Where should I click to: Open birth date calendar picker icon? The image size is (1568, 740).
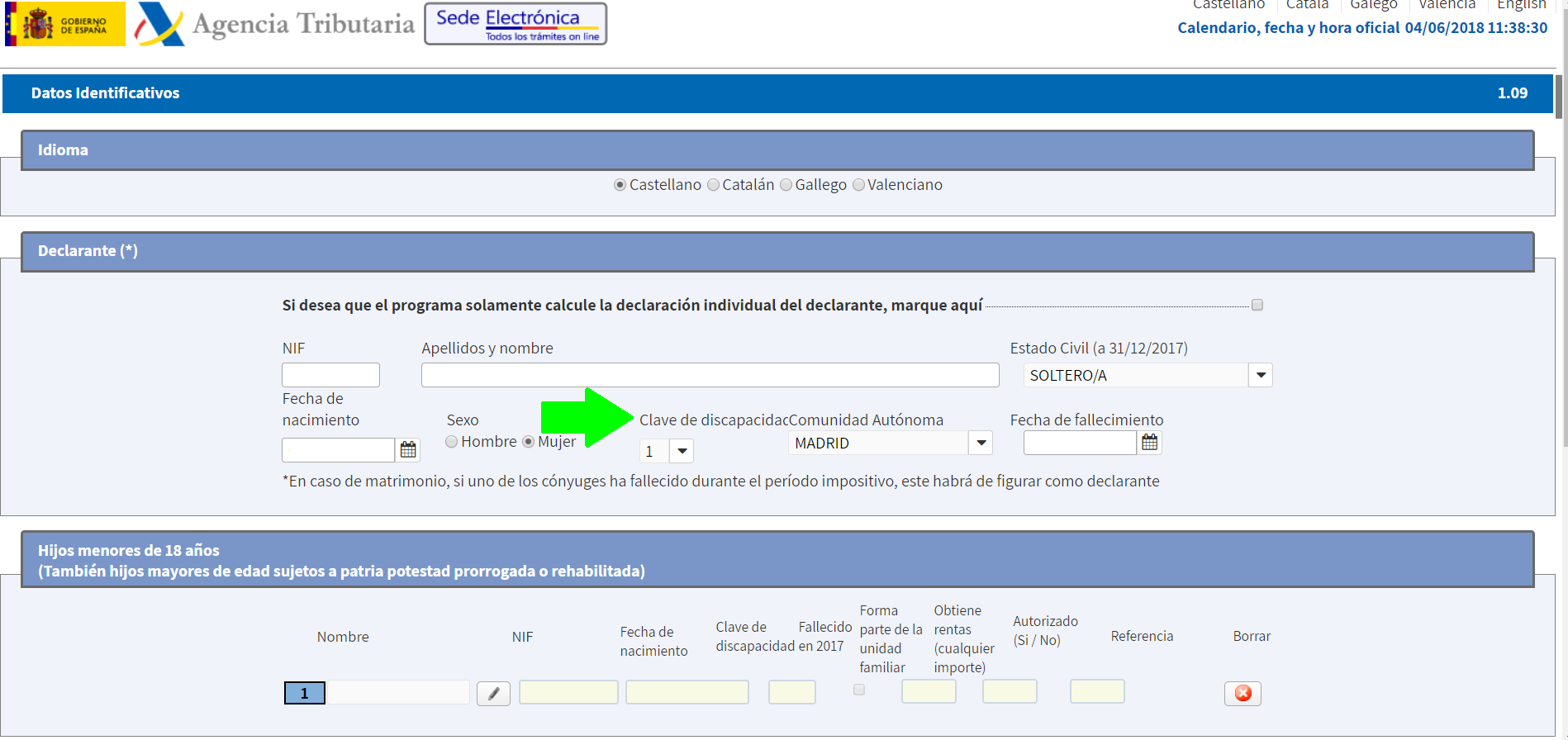click(x=408, y=450)
